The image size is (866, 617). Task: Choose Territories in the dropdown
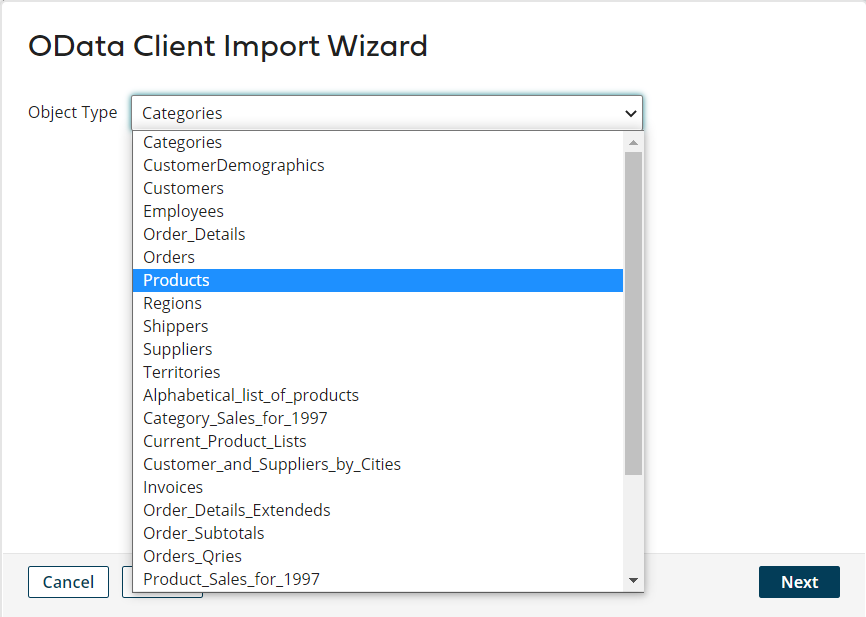point(182,372)
